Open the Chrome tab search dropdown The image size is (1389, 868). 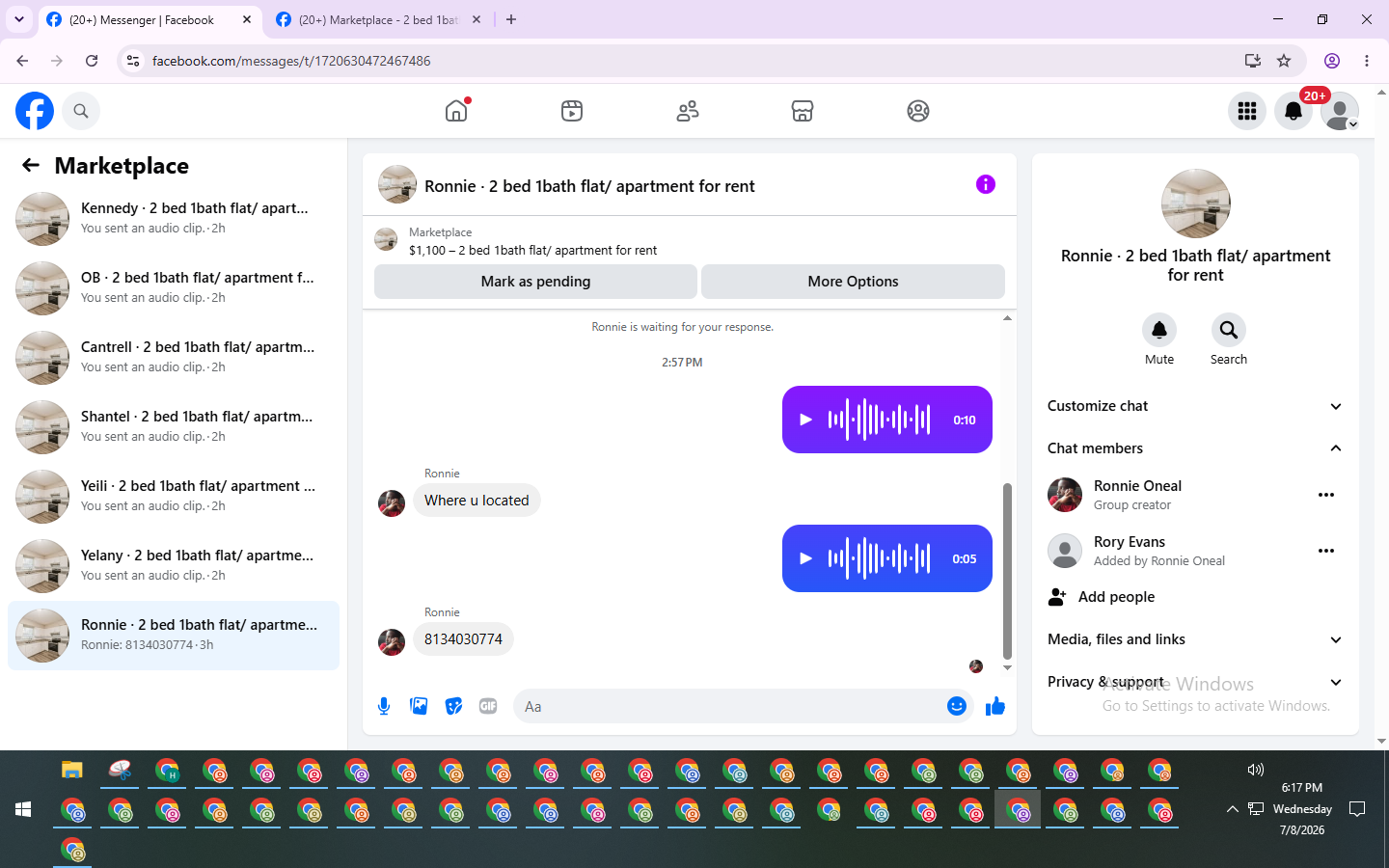19,19
